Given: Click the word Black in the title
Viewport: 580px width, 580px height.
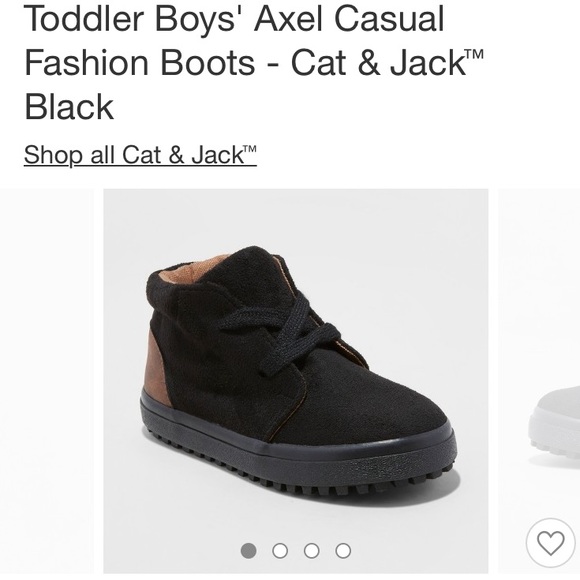Looking at the screenshot, I should (x=69, y=107).
